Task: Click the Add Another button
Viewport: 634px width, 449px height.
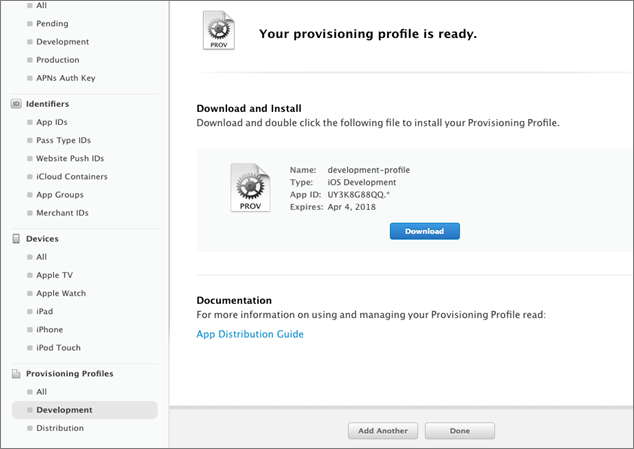Action: [383, 431]
